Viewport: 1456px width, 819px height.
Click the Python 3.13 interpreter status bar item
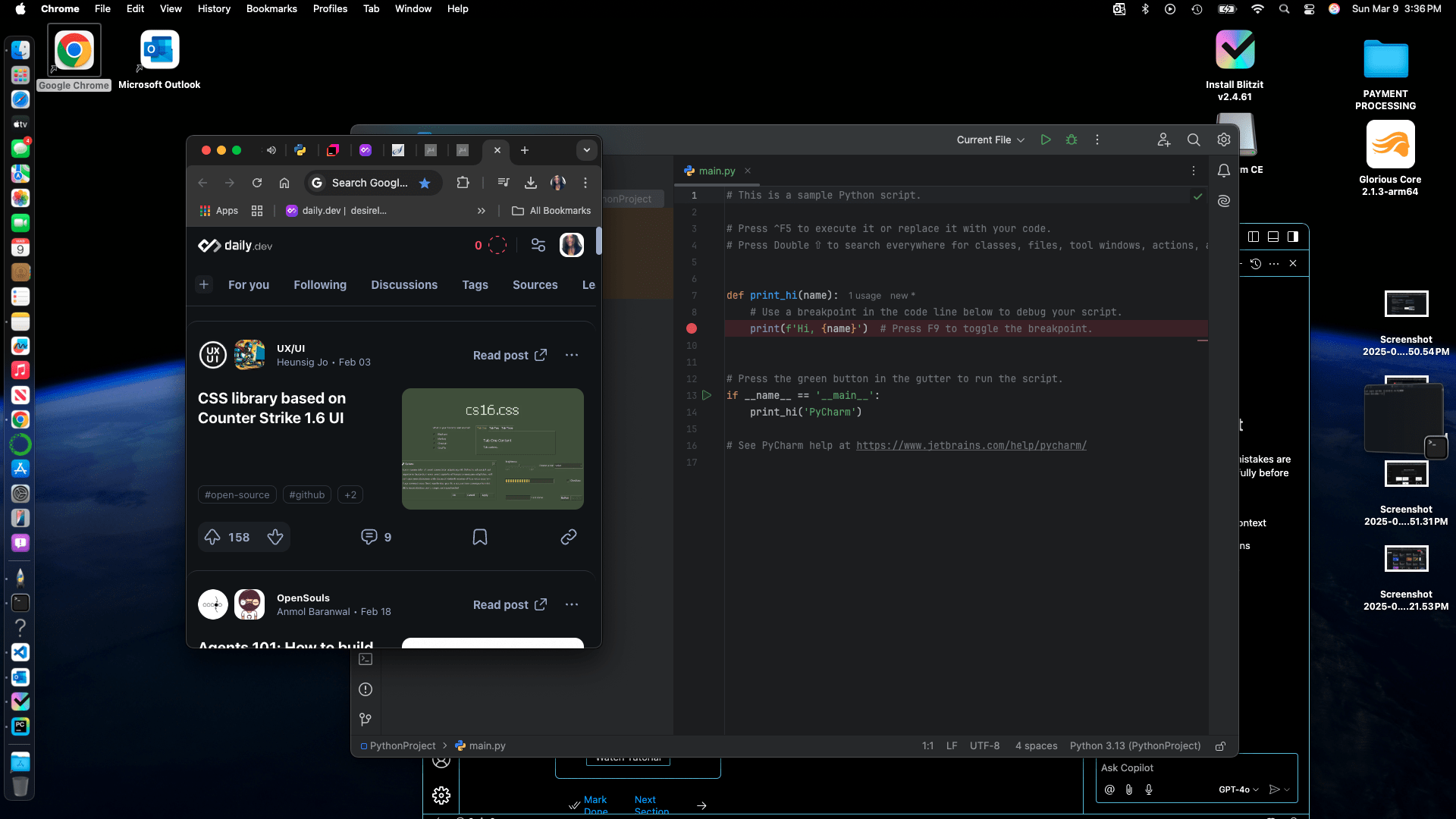1135,745
